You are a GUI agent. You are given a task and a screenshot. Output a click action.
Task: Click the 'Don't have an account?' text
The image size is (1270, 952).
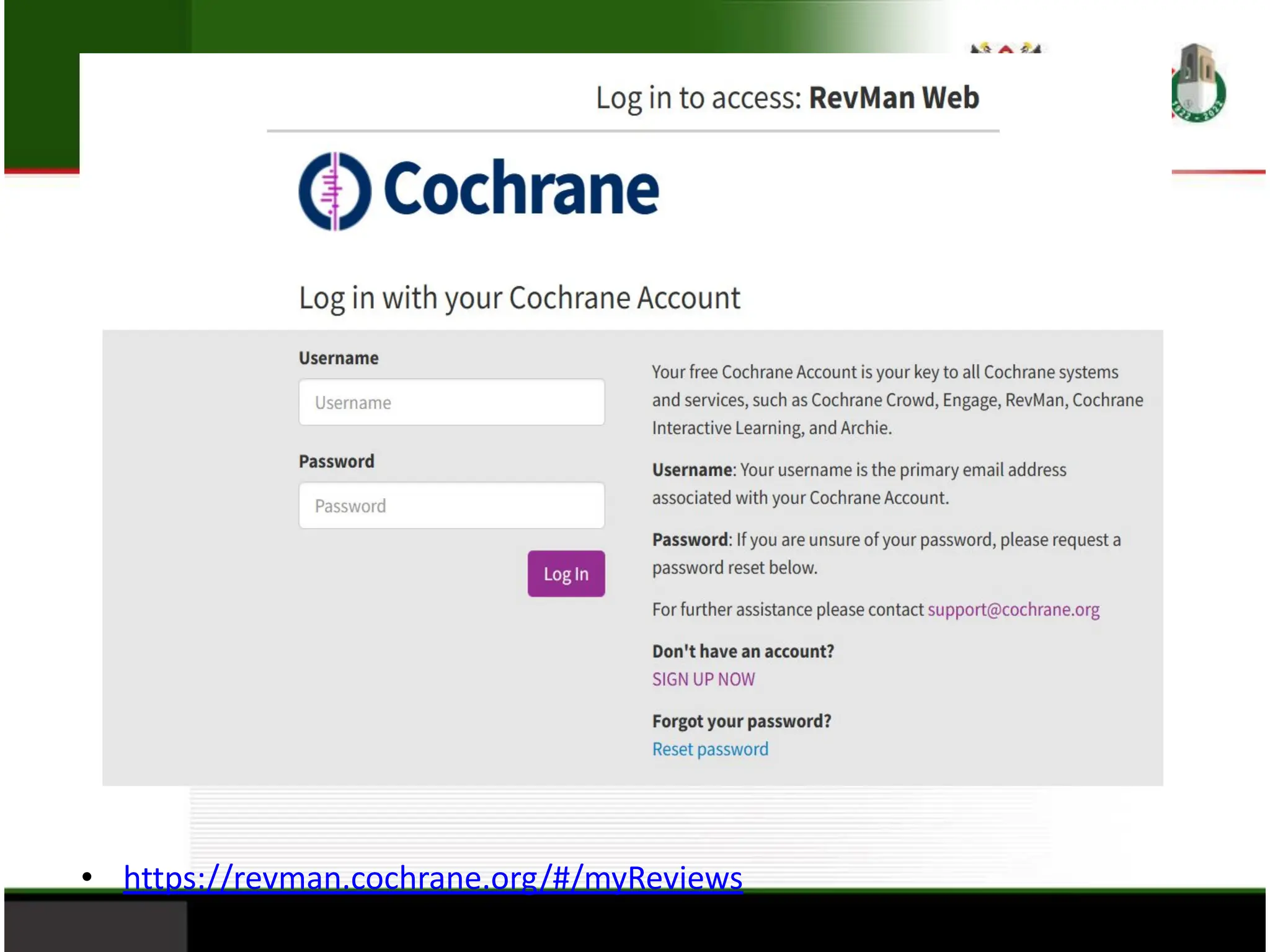click(743, 651)
